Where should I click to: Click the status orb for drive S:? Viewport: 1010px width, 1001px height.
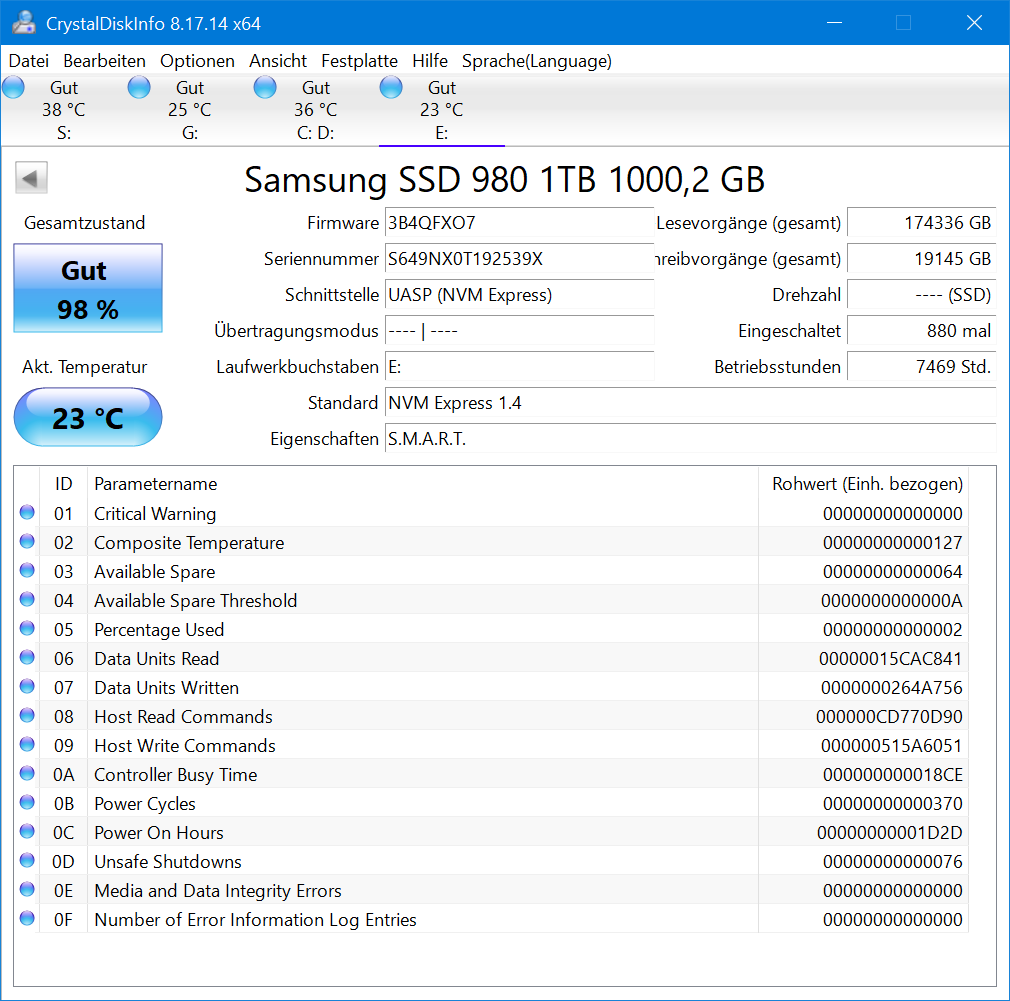point(14,87)
